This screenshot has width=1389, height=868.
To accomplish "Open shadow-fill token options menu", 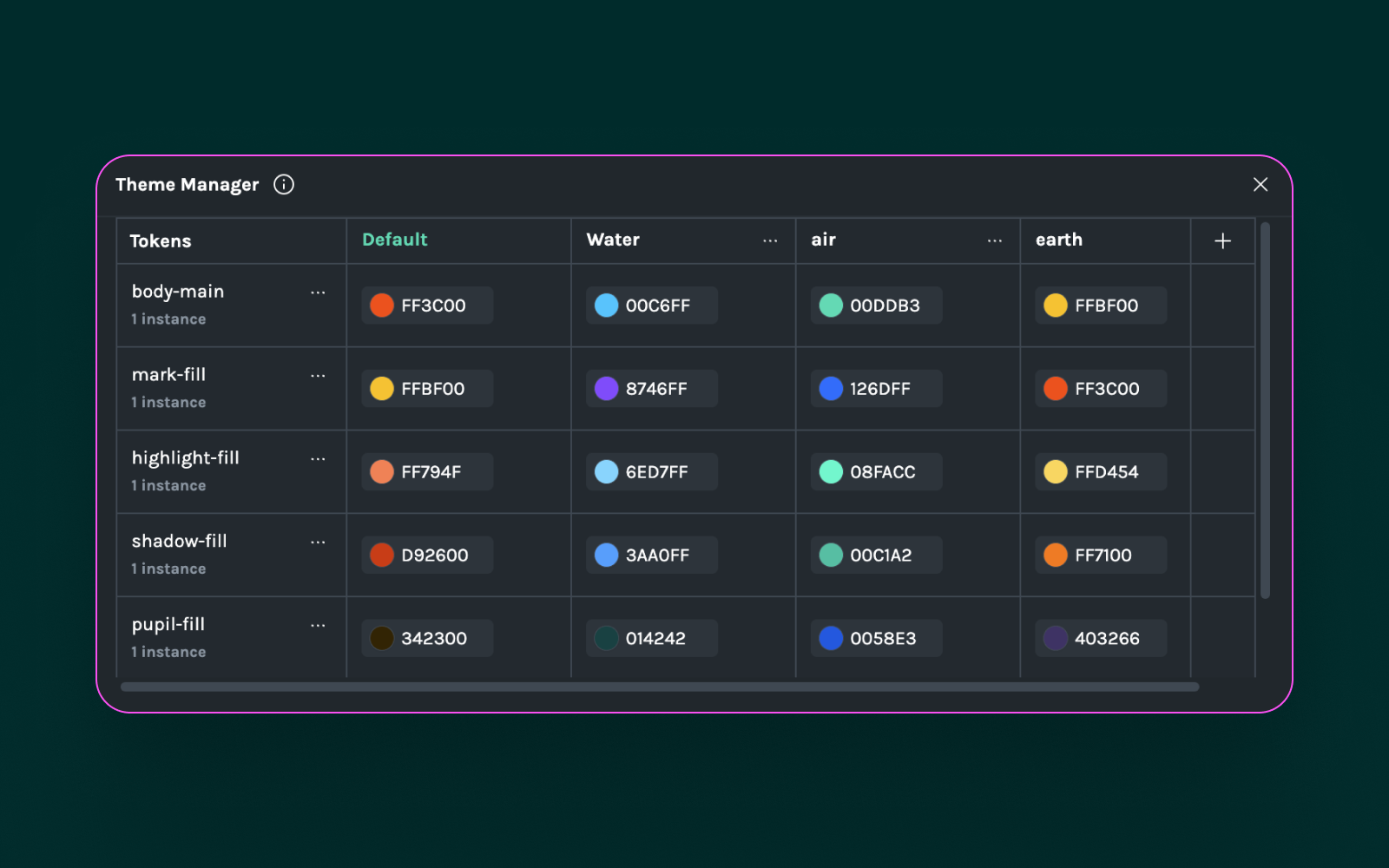I will tap(318, 542).
